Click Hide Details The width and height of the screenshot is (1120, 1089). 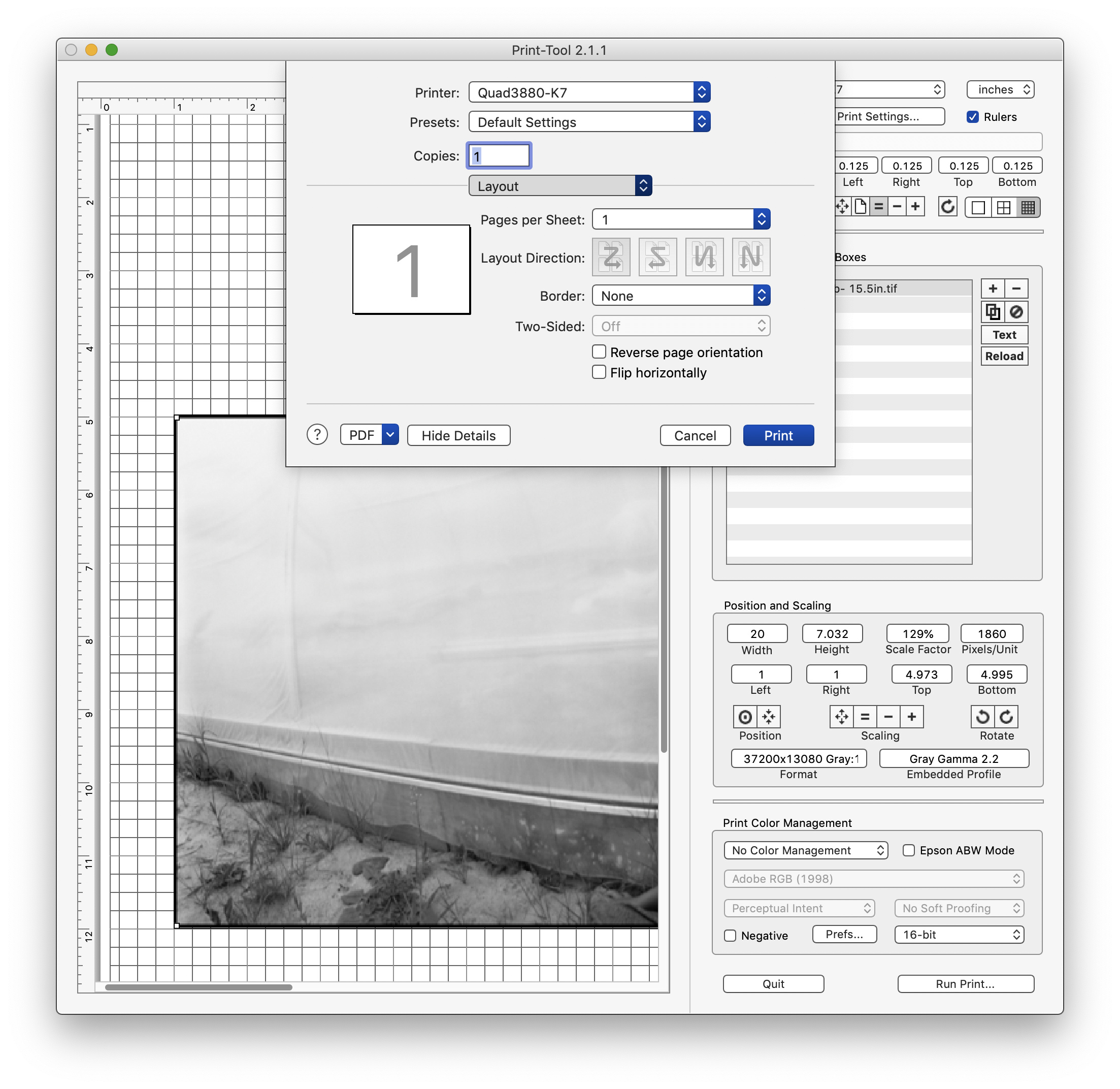(x=458, y=435)
